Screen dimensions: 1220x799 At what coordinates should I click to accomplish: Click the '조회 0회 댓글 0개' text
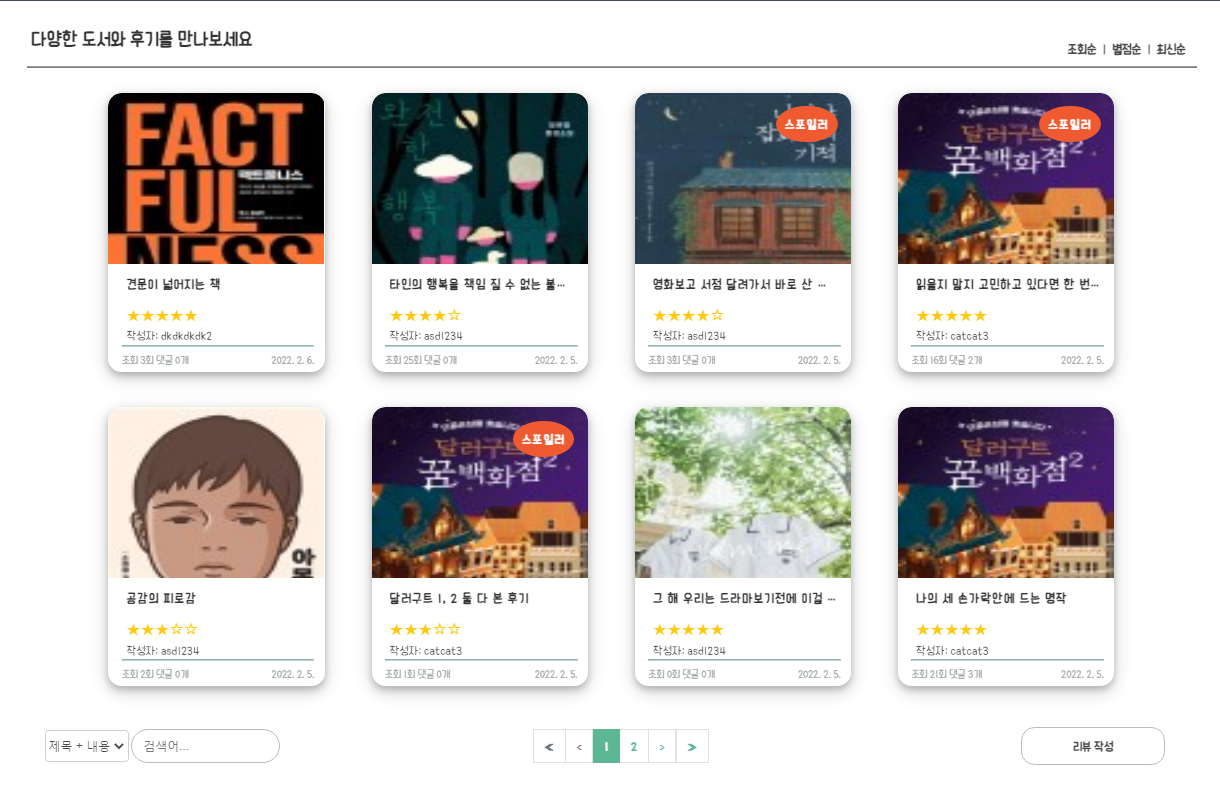coord(682,674)
